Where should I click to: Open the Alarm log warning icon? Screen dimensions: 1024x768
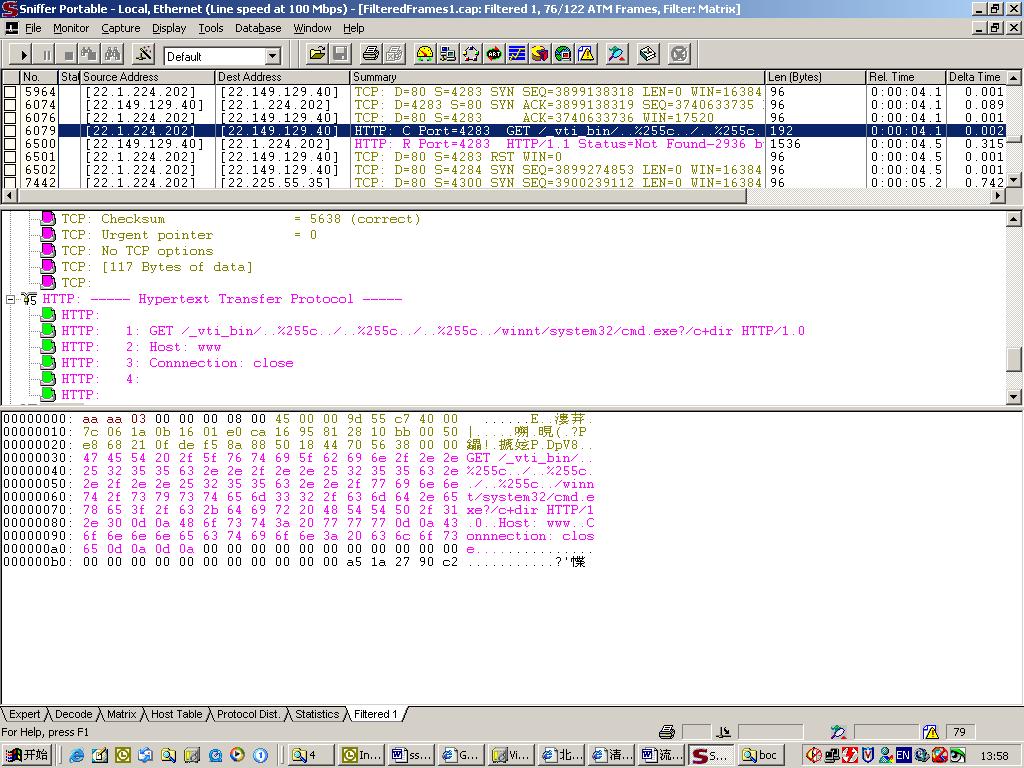click(x=587, y=54)
